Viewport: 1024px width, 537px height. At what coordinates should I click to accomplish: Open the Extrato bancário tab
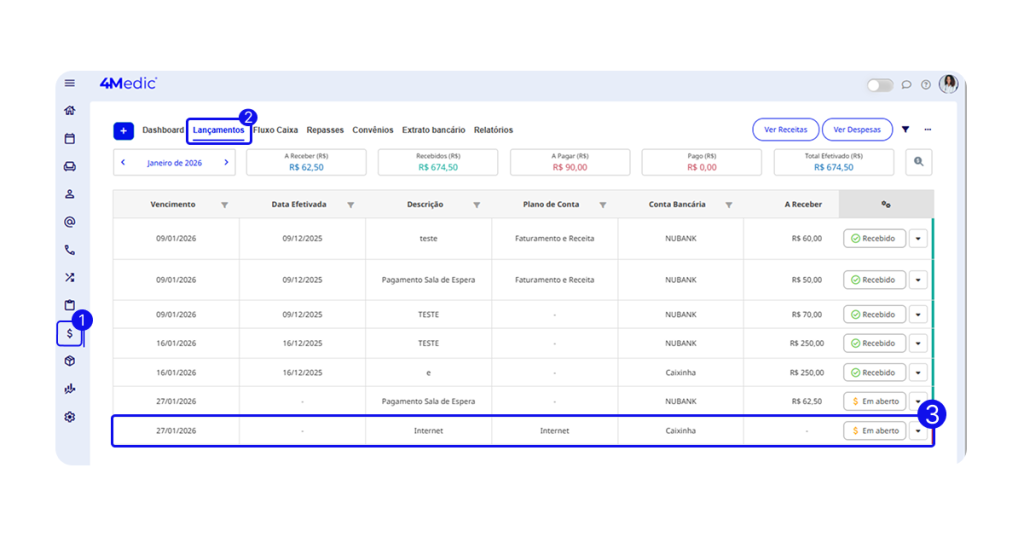[433, 130]
